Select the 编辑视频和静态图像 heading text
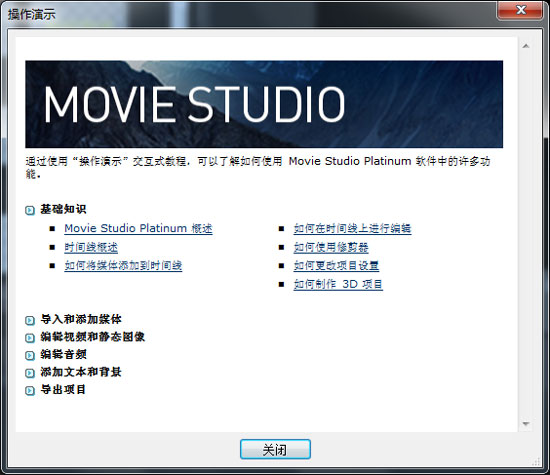The image size is (550, 475). [93, 337]
